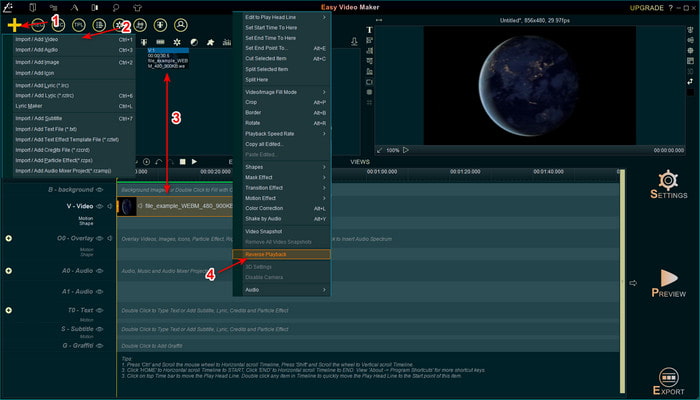
Task: Choose Reverse Playback in context menu
Action: tap(282, 254)
